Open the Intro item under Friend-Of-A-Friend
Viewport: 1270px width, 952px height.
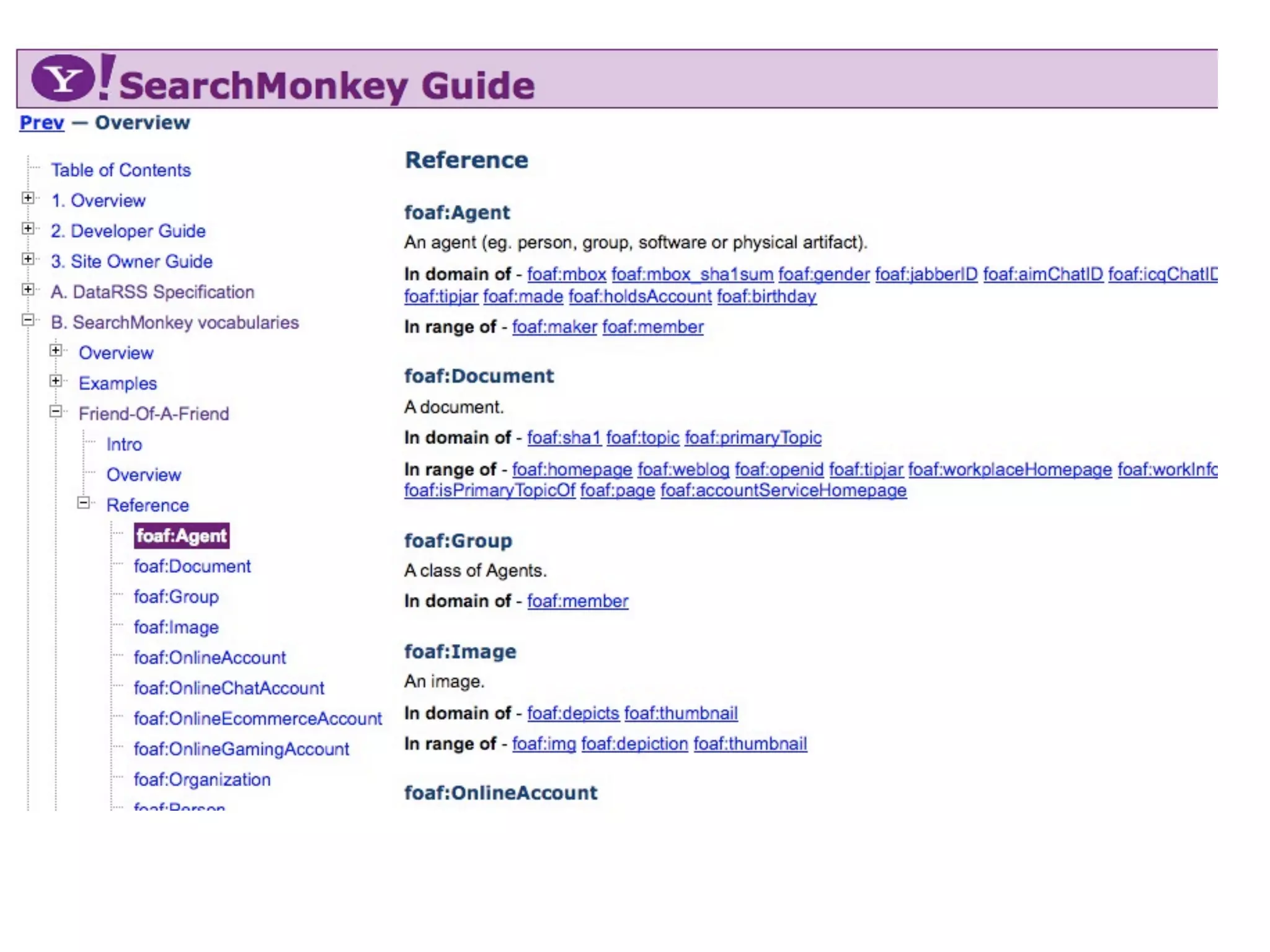pyautogui.click(x=124, y=444)
